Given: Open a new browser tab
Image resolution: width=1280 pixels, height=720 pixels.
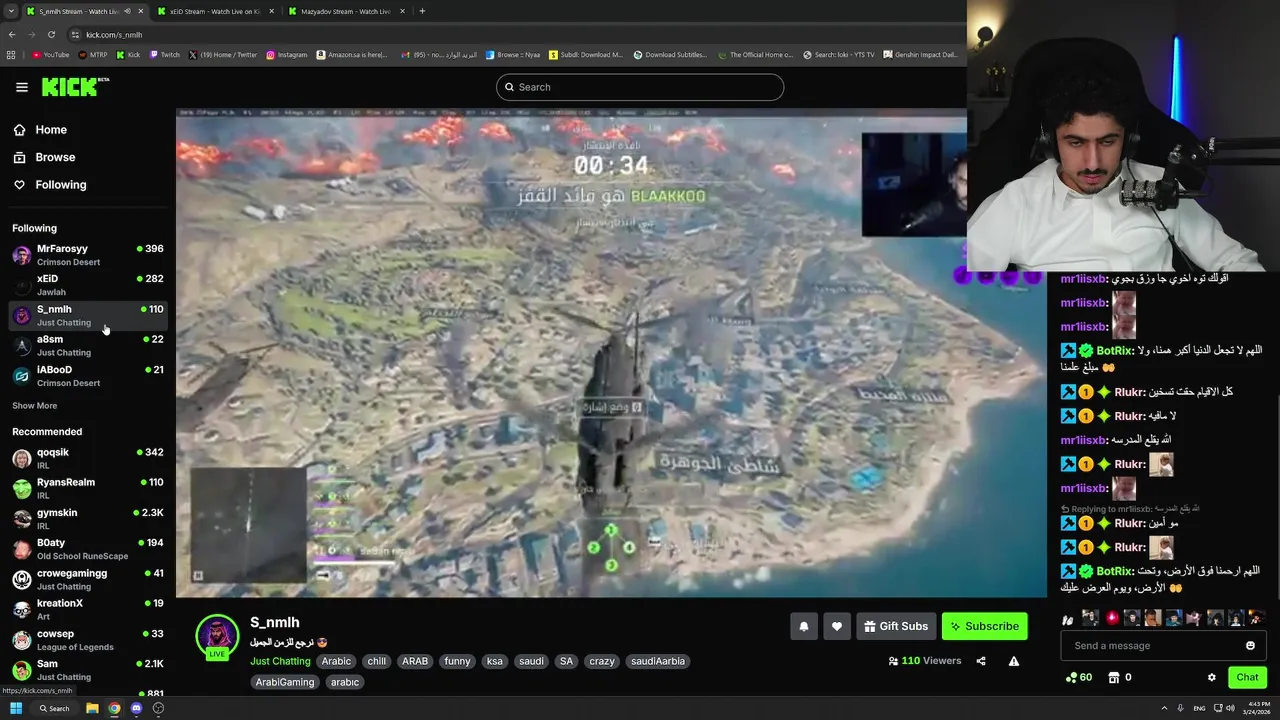Looking at the screenshot, I should pyautogui.click(x=422, y=11).
